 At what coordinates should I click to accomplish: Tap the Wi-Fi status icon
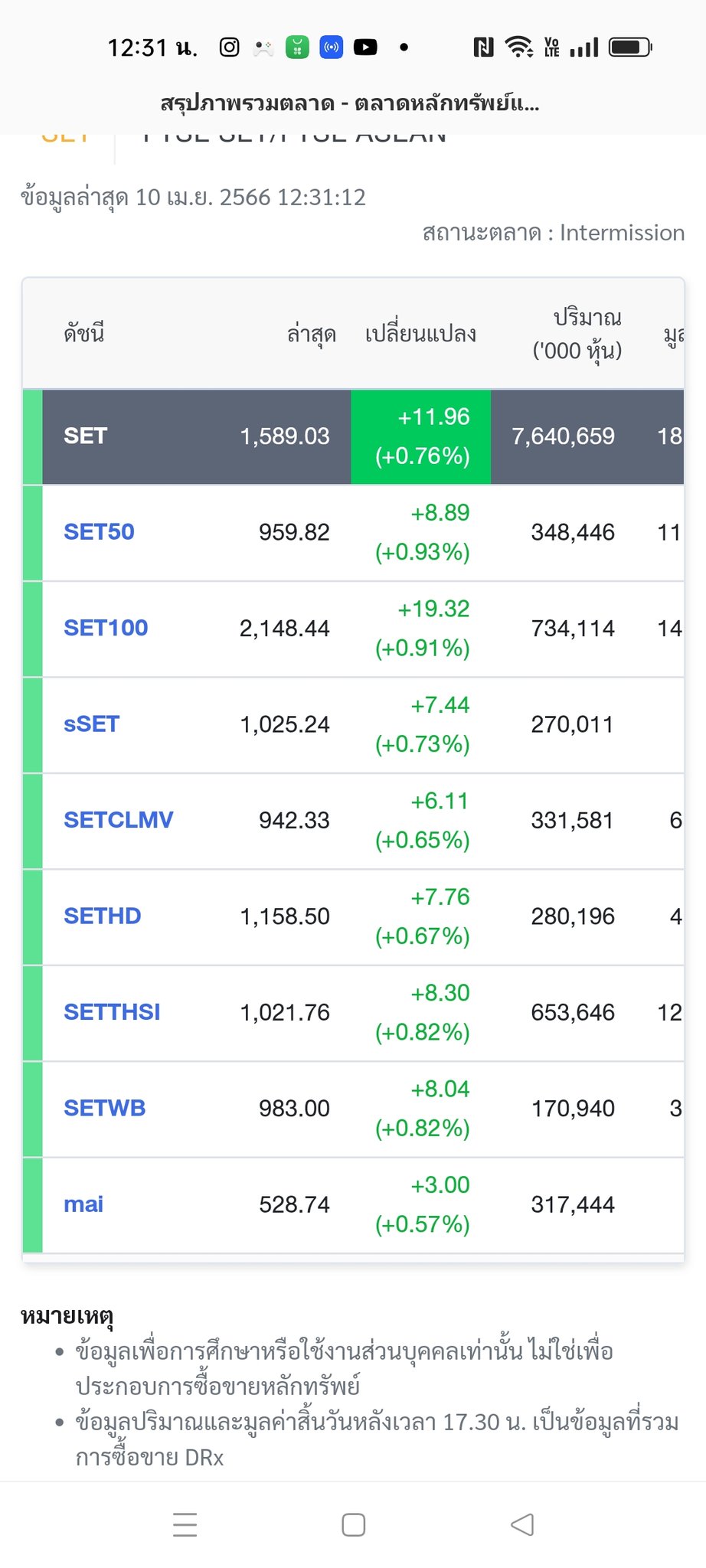click(x=519, y=47)
